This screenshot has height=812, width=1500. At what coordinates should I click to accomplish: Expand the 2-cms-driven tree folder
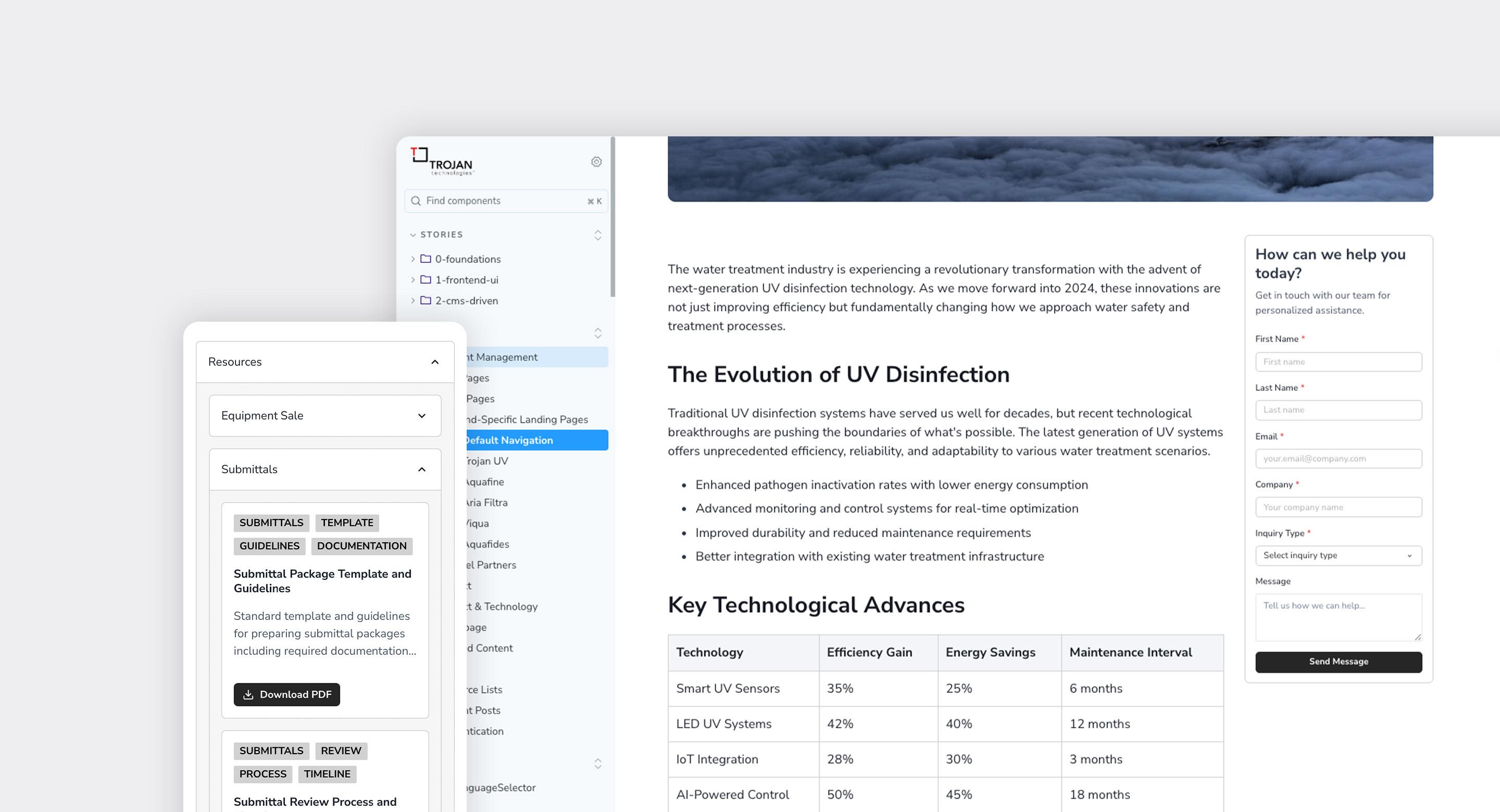(x=413, y=300)
